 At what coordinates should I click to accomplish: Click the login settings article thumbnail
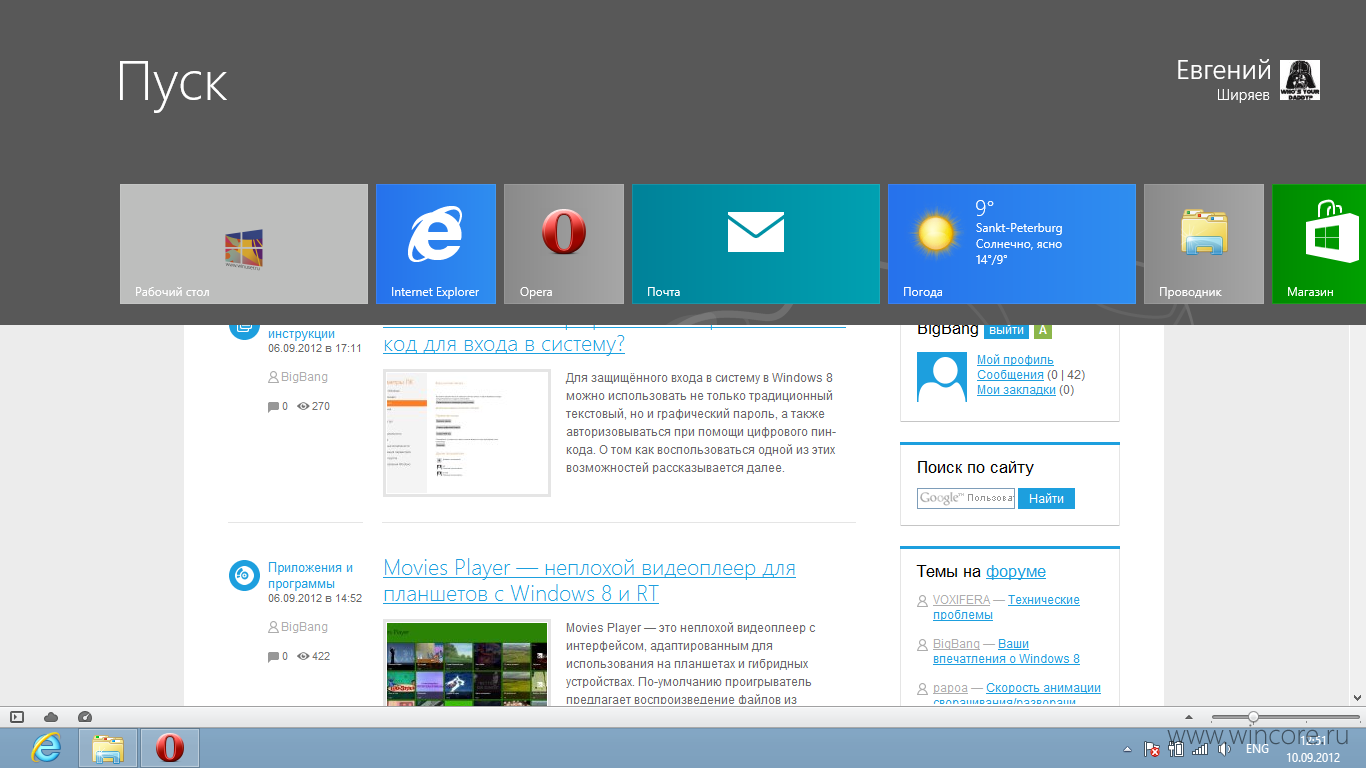point(467,433)
